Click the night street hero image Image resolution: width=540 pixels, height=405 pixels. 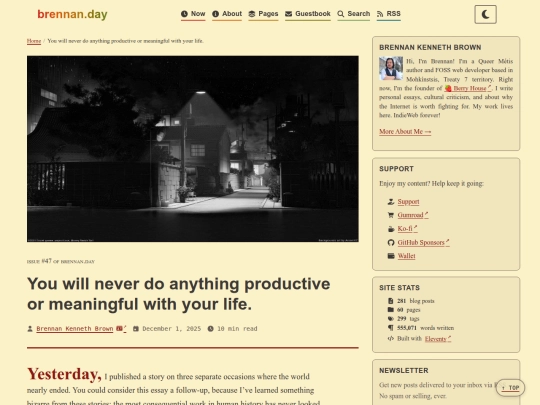click(x=193, y=149)
